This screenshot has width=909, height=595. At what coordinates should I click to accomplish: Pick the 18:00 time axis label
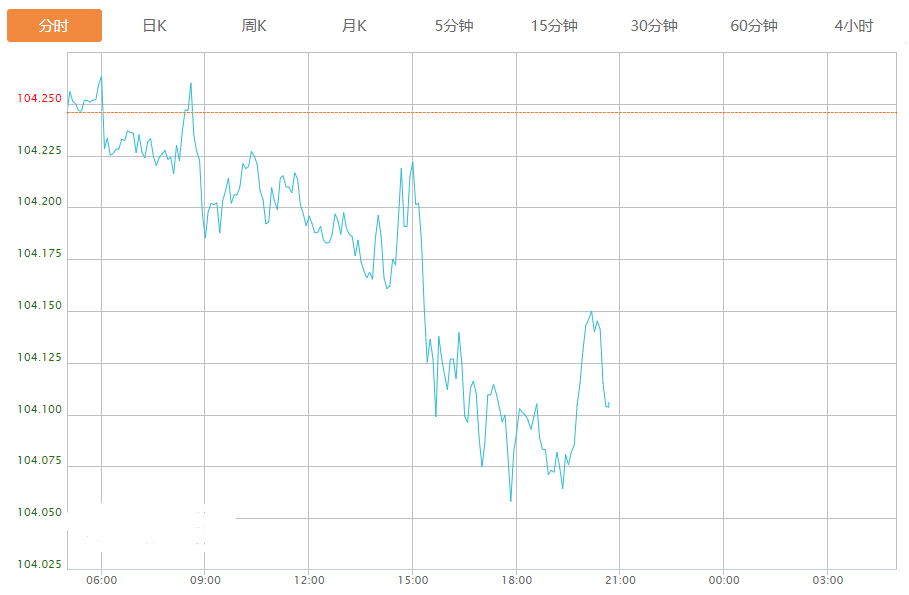516,580
